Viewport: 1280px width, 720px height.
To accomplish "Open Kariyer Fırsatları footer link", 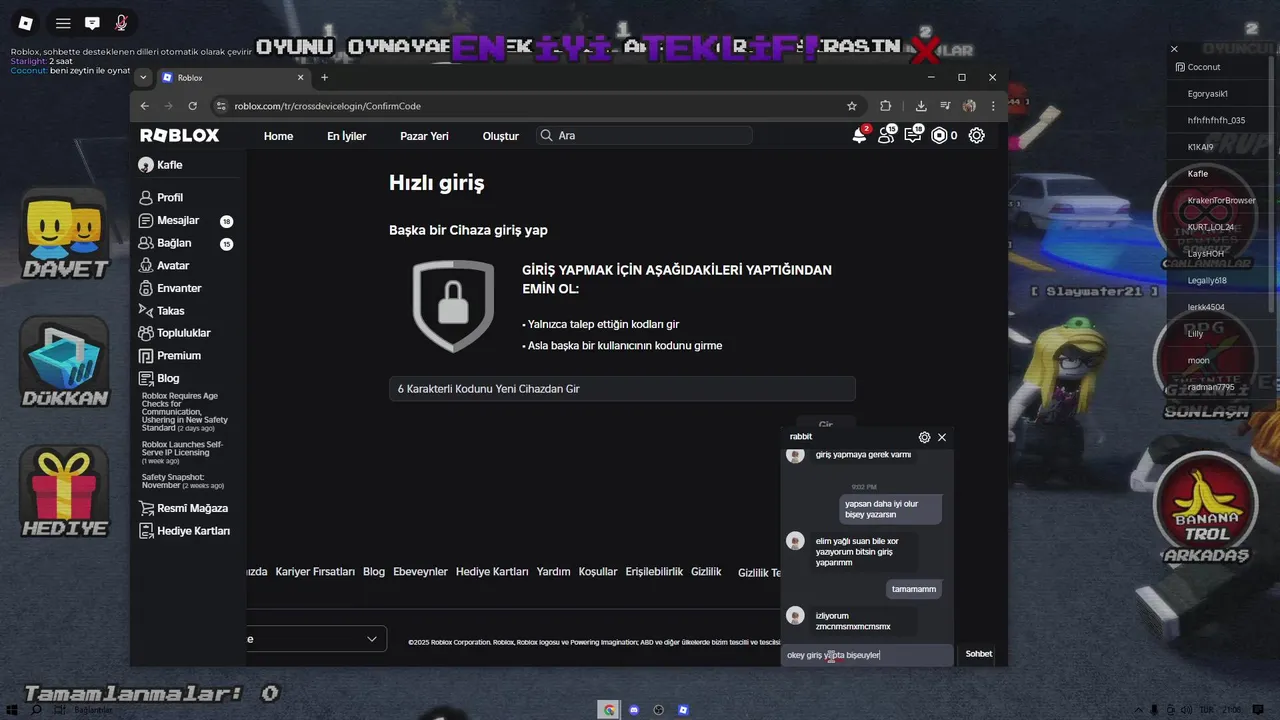I will (315, 572).
